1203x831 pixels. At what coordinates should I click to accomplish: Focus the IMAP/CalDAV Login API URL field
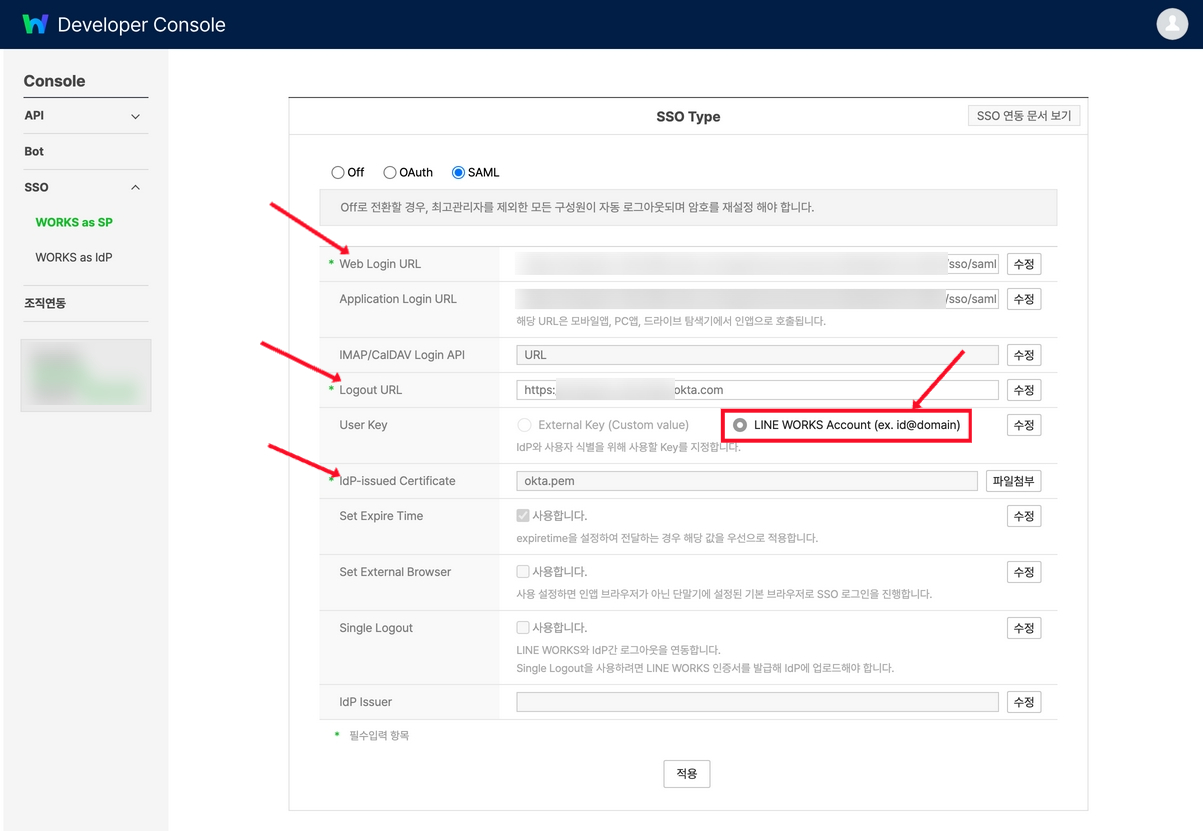(x=757, y=355)
